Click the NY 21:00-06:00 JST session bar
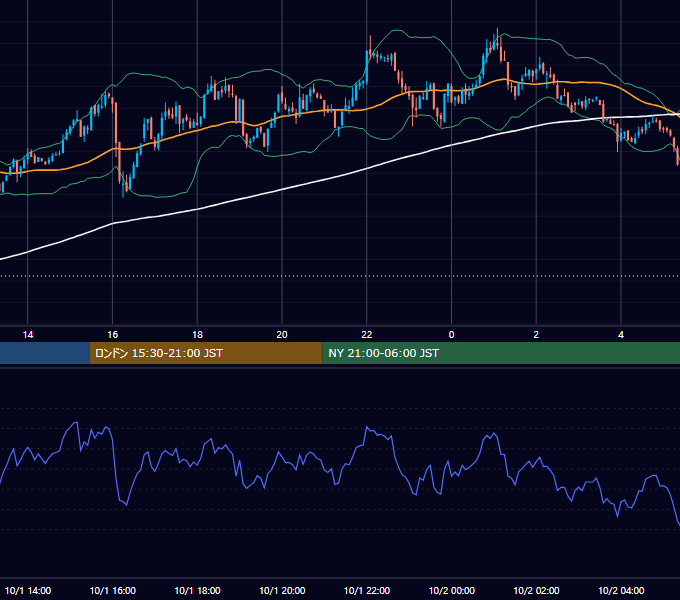 (x=501, y=353)
